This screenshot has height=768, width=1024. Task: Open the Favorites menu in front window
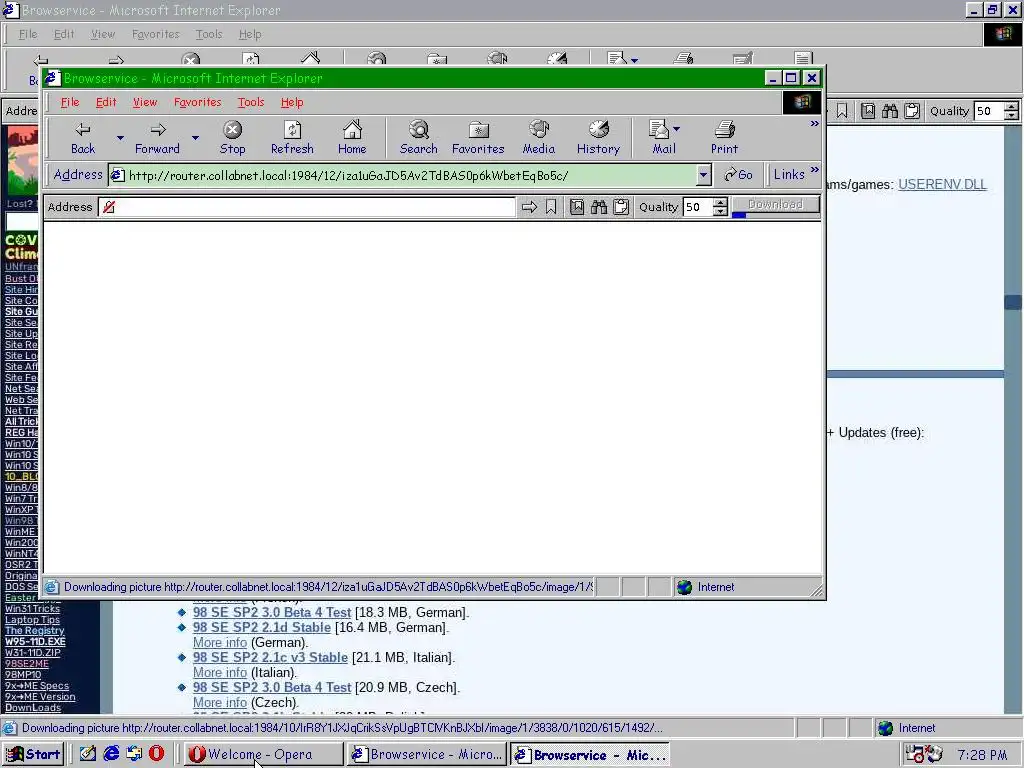tap(197, 102)
